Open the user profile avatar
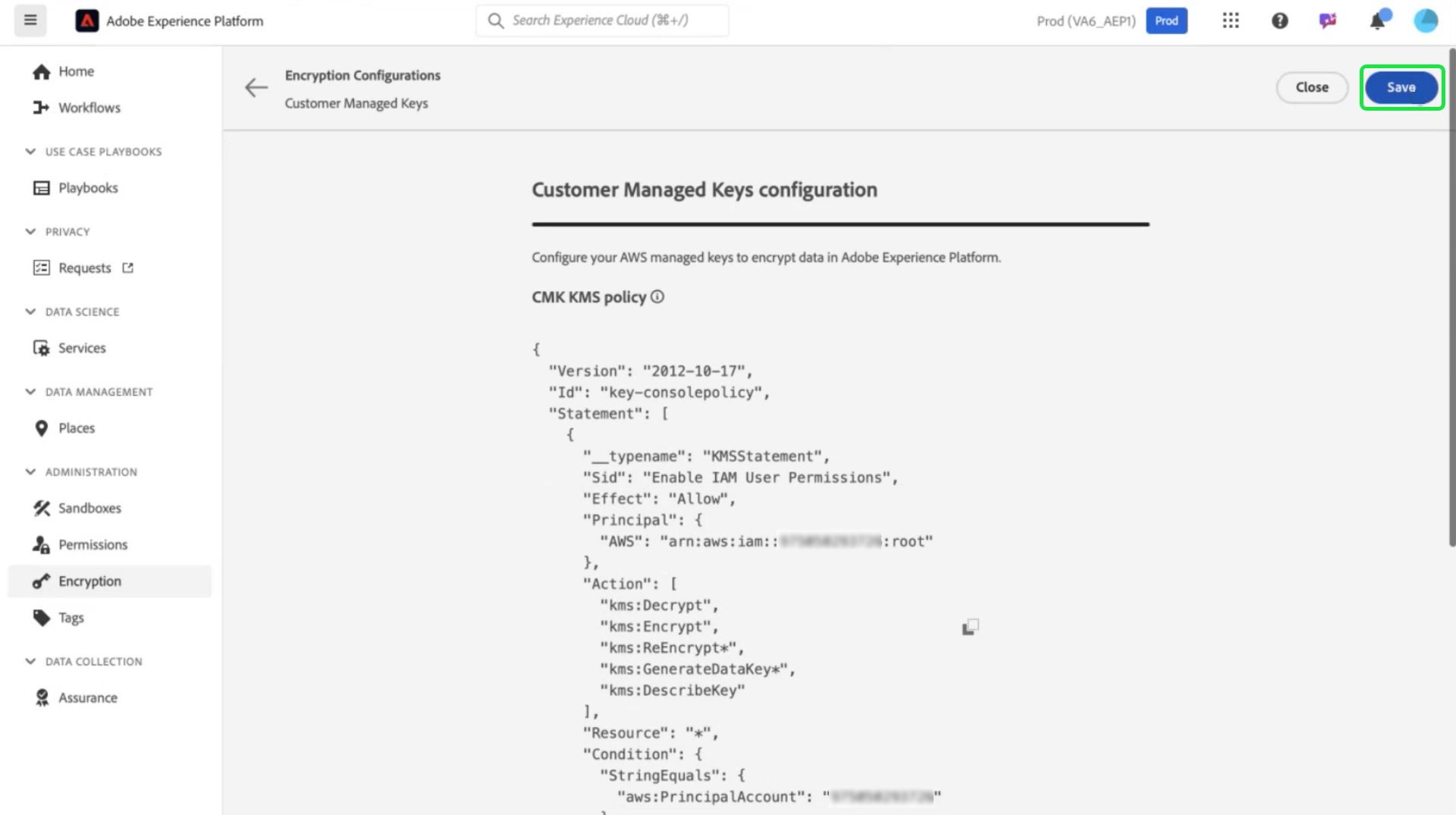Screen dimensions: 1456x815 pyautogui.click(x=1426, y=20)
